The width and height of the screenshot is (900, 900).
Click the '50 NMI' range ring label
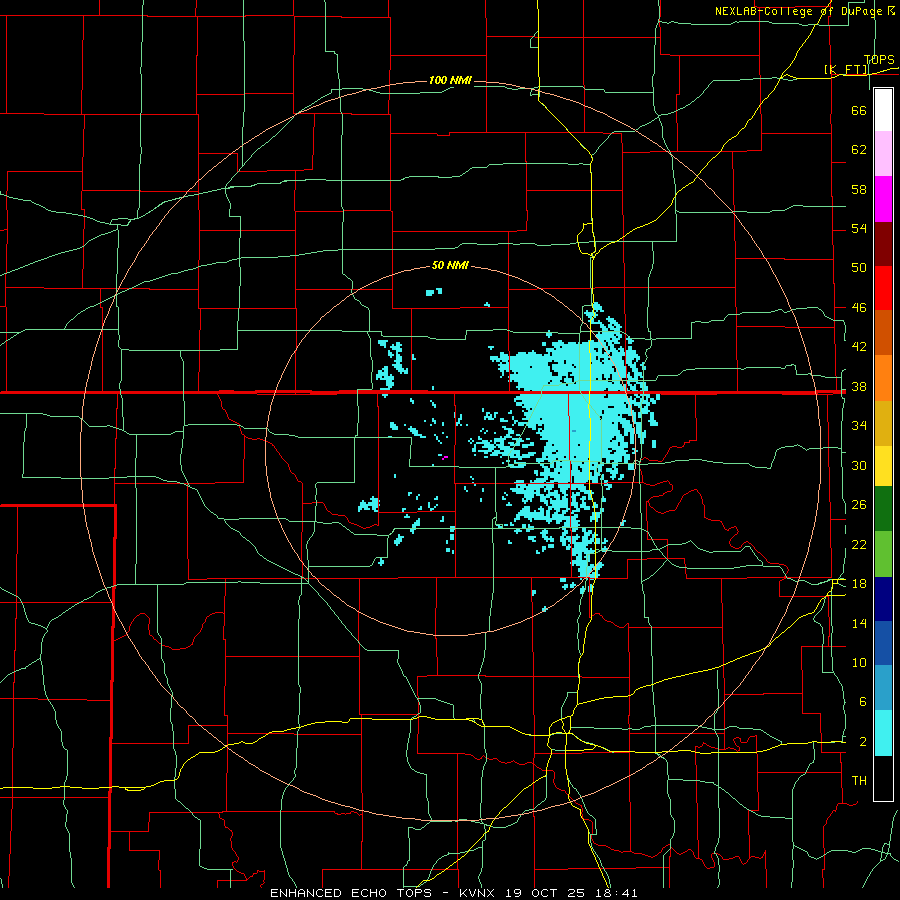pos(450,265)
